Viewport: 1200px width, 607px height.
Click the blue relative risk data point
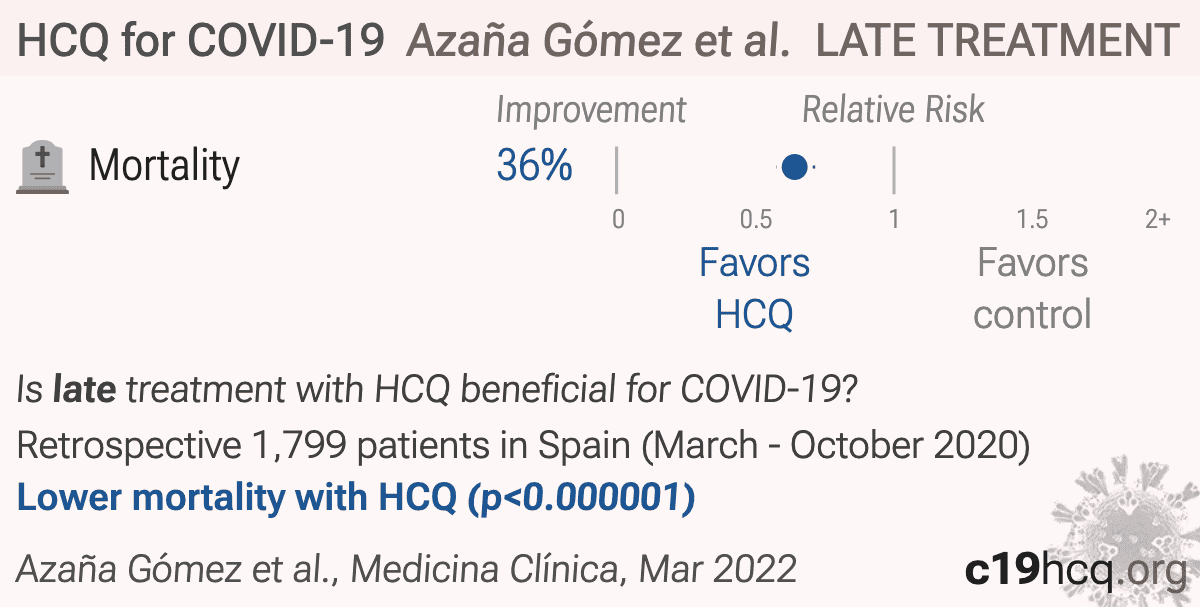tap(794, 167)
